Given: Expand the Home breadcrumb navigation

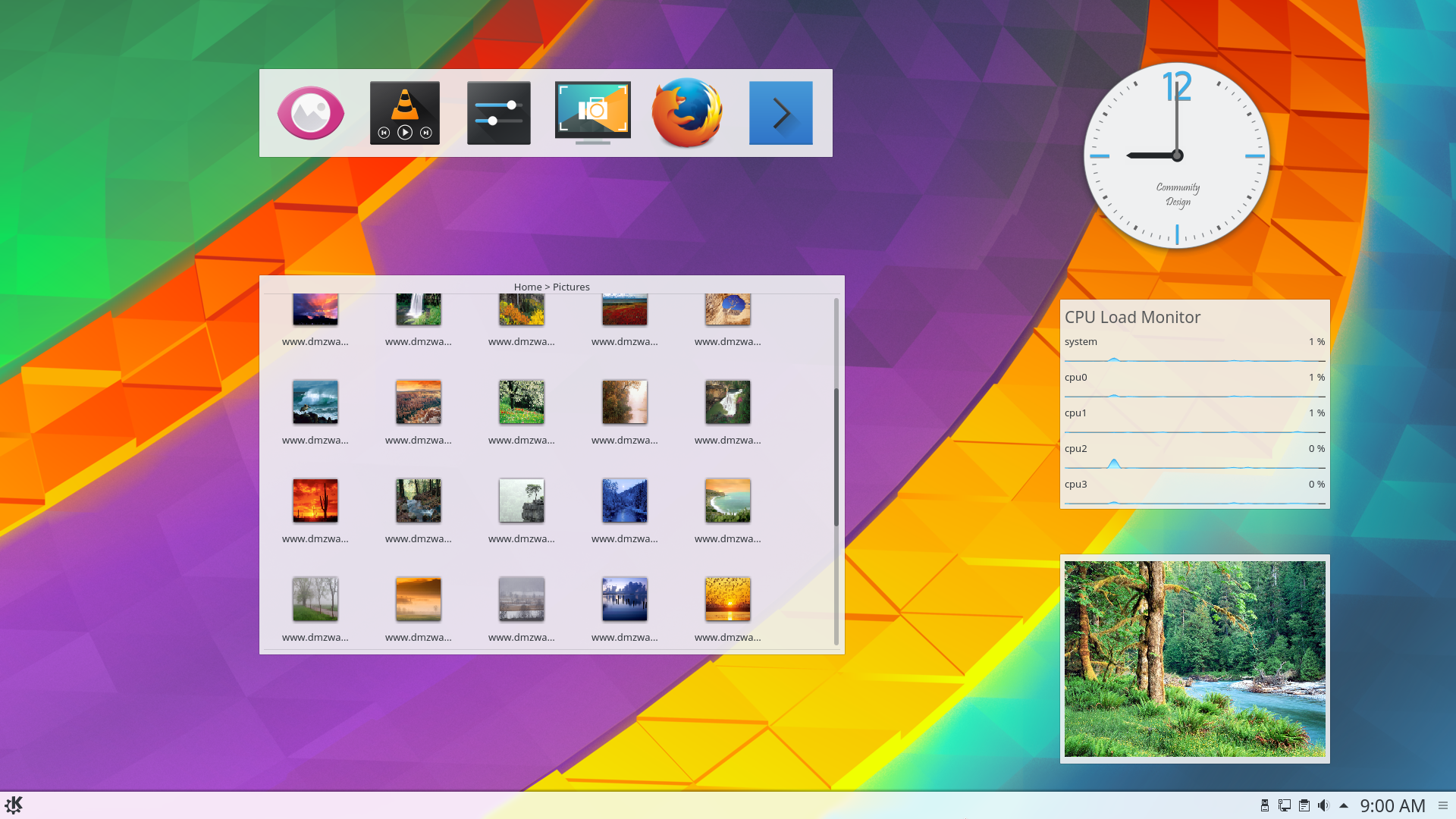Looking at the screenshot, I should (x=526, y=286).
